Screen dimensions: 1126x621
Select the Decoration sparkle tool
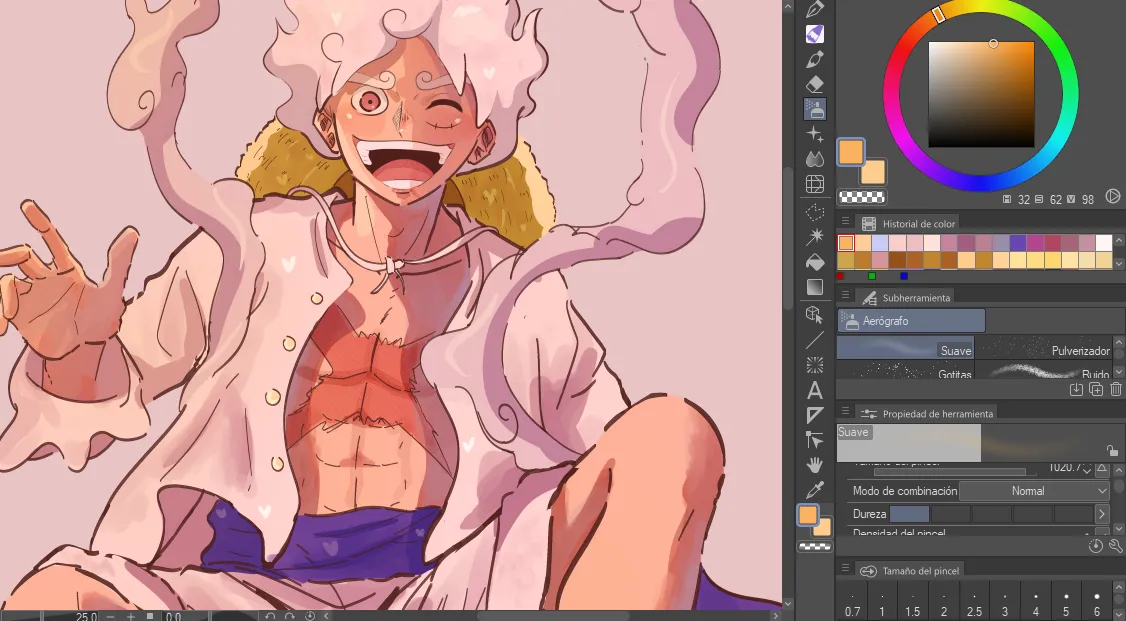[x=814, y=134]
